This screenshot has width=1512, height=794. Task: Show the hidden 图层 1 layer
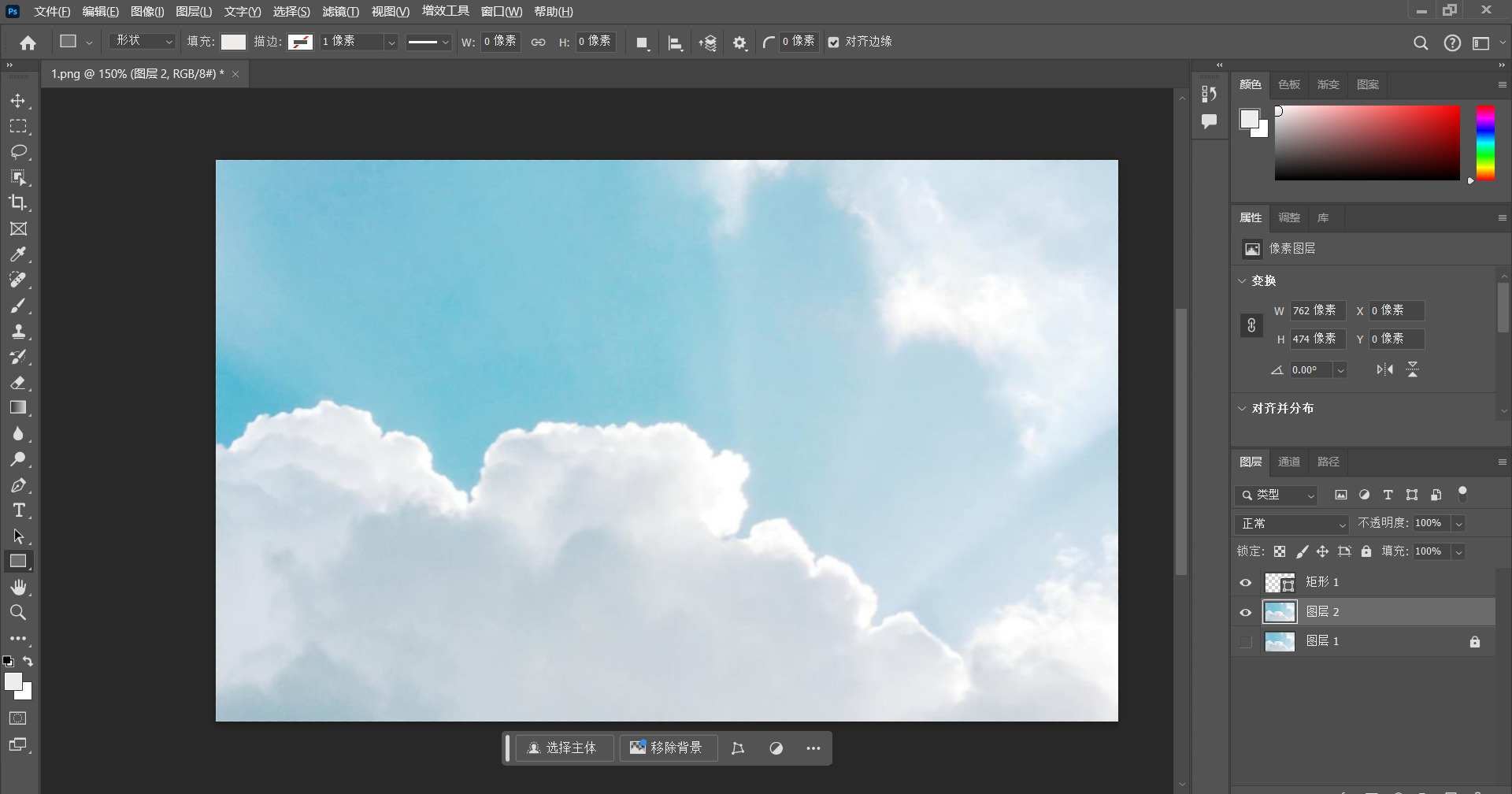1246,642
